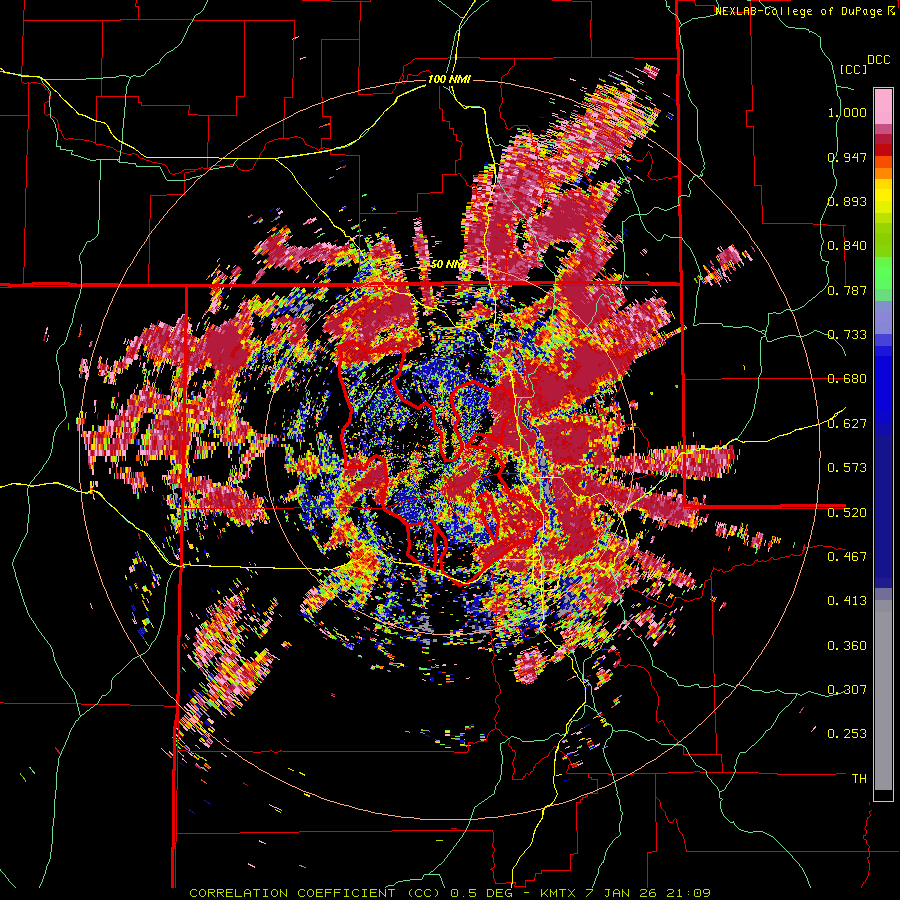The width and height of the screenshot is (900, 900).
Task: Pick the light pink color bar segment
Action: click(x=883, y=106)
